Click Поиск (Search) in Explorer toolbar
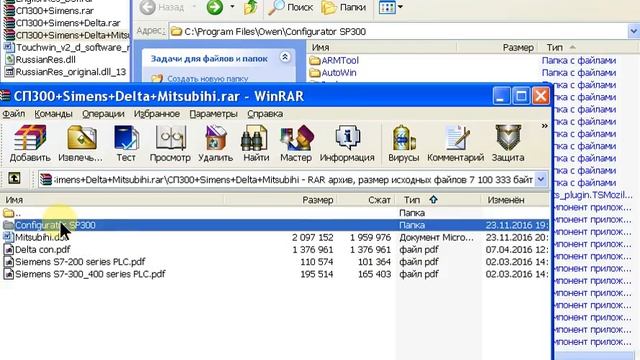The image size is (640, 360). pos(291,7)
